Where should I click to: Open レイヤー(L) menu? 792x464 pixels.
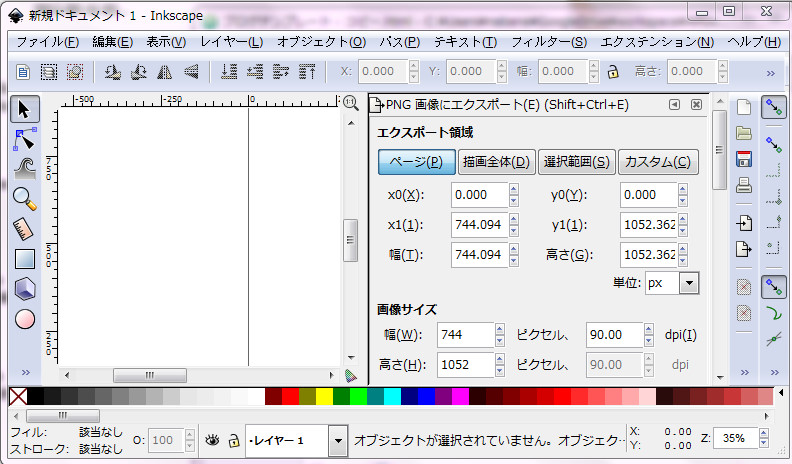tap(231, 42)
